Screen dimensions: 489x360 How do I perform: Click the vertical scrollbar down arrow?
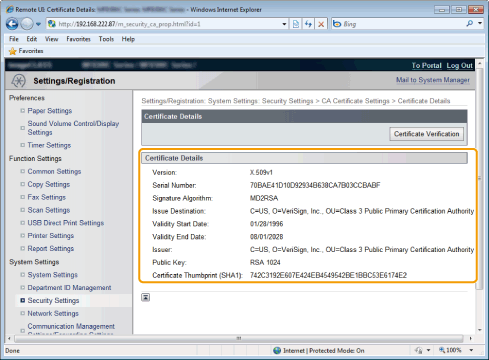tap(480, 330)
